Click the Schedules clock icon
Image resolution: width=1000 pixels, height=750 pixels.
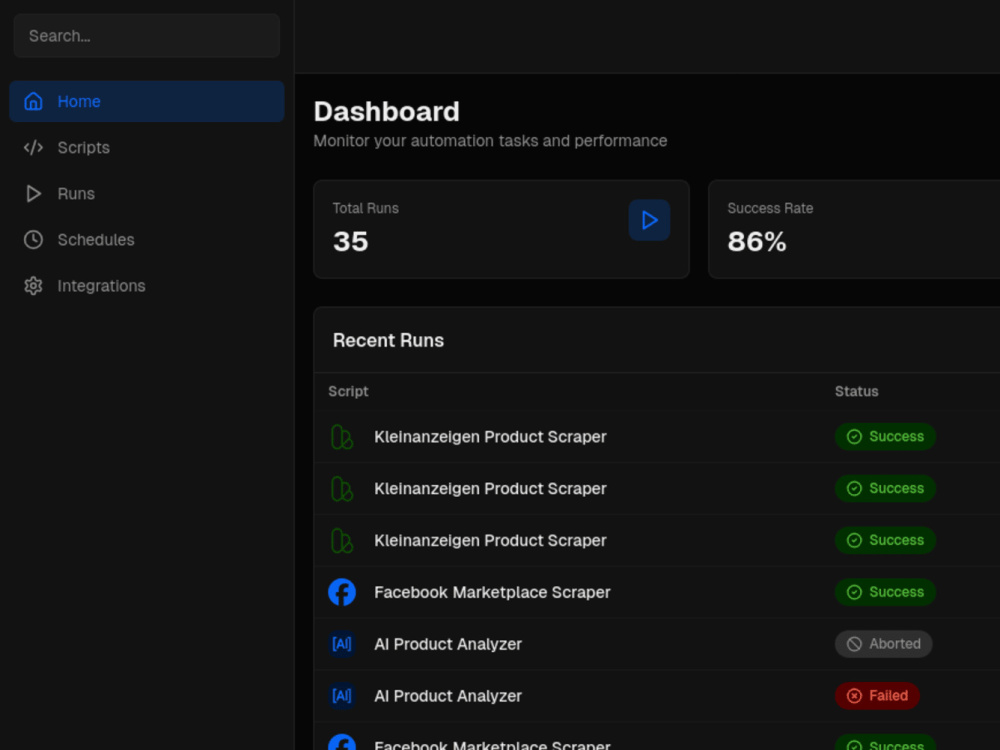pos(33,240)
